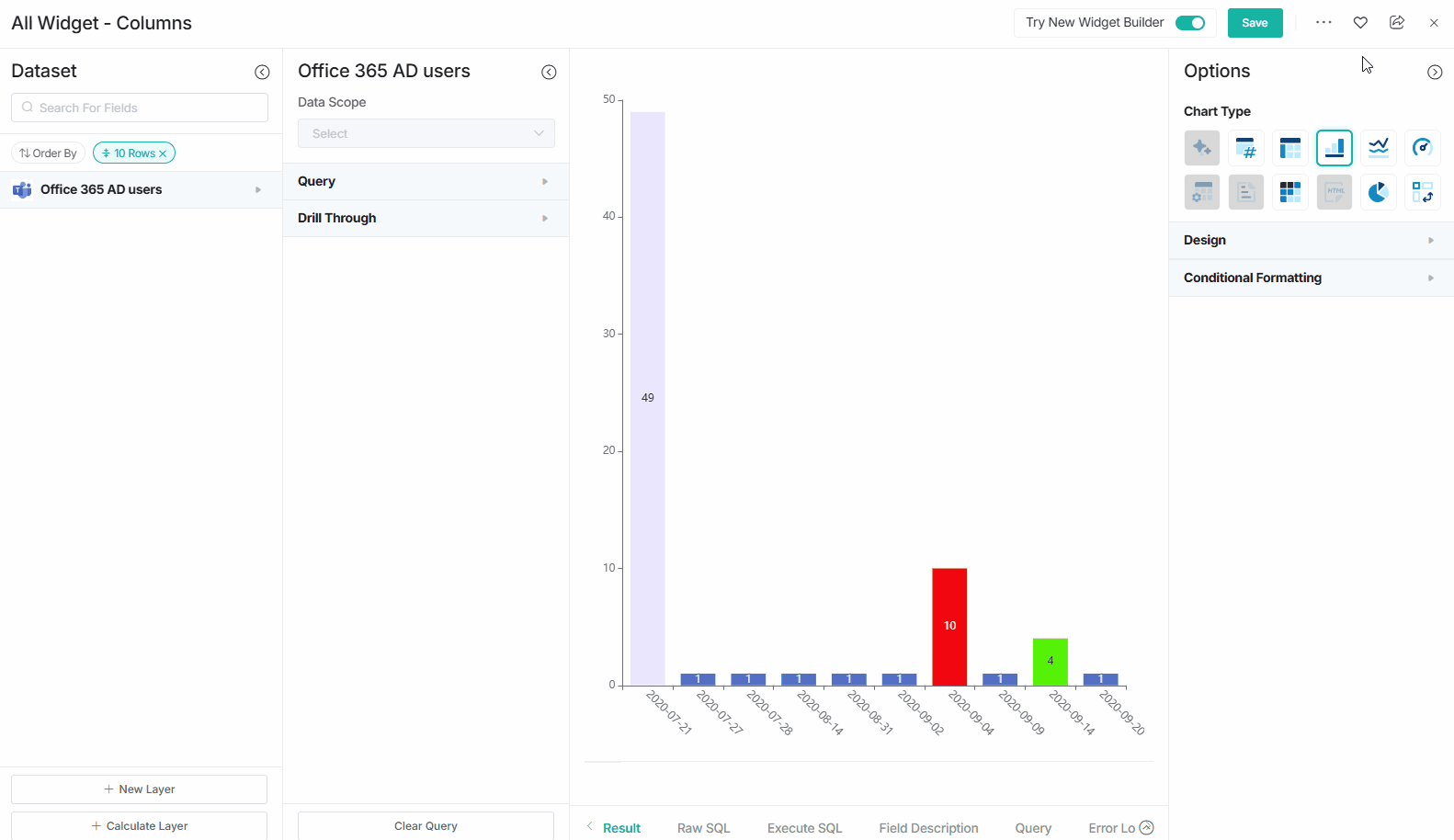Switch to the Raw SQL tab
Screen dimensions: 1454x840
point(703,828)
